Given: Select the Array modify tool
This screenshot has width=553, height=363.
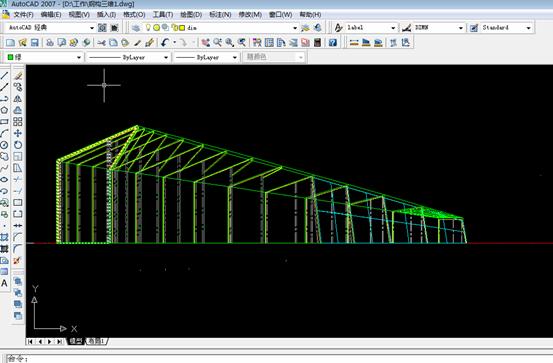Looking at the screenshot, I should click(18, 122).
